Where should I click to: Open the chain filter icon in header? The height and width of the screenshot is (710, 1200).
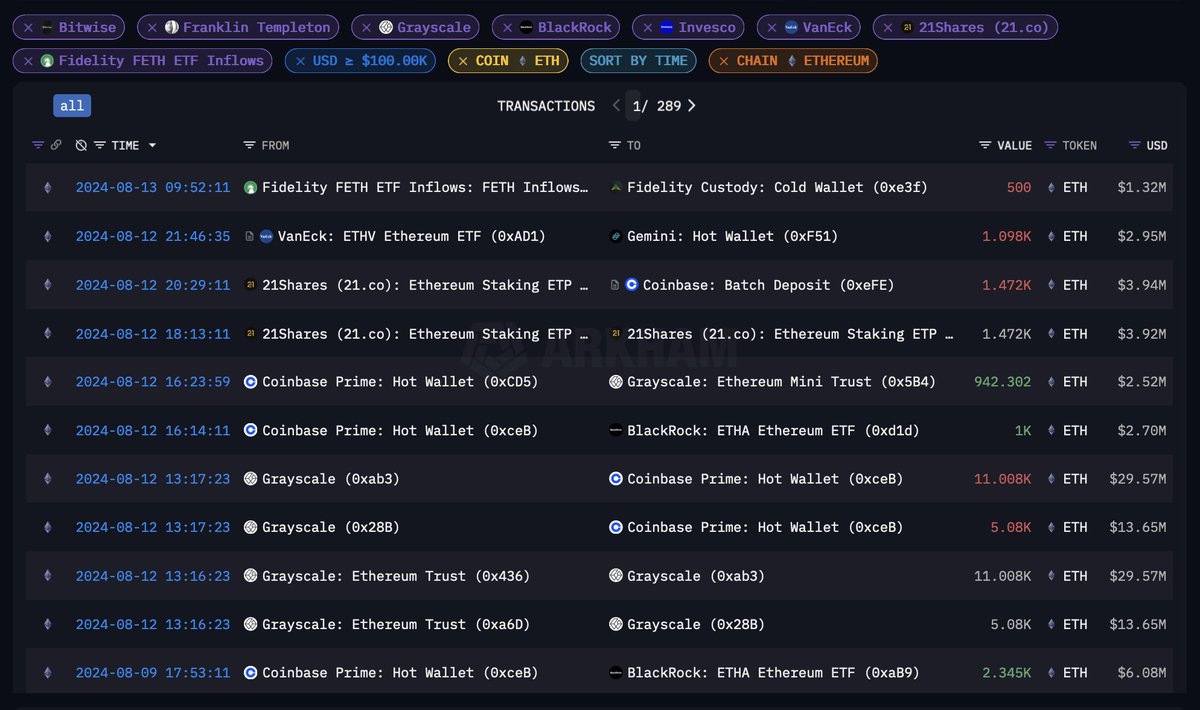tap(38, 146)
